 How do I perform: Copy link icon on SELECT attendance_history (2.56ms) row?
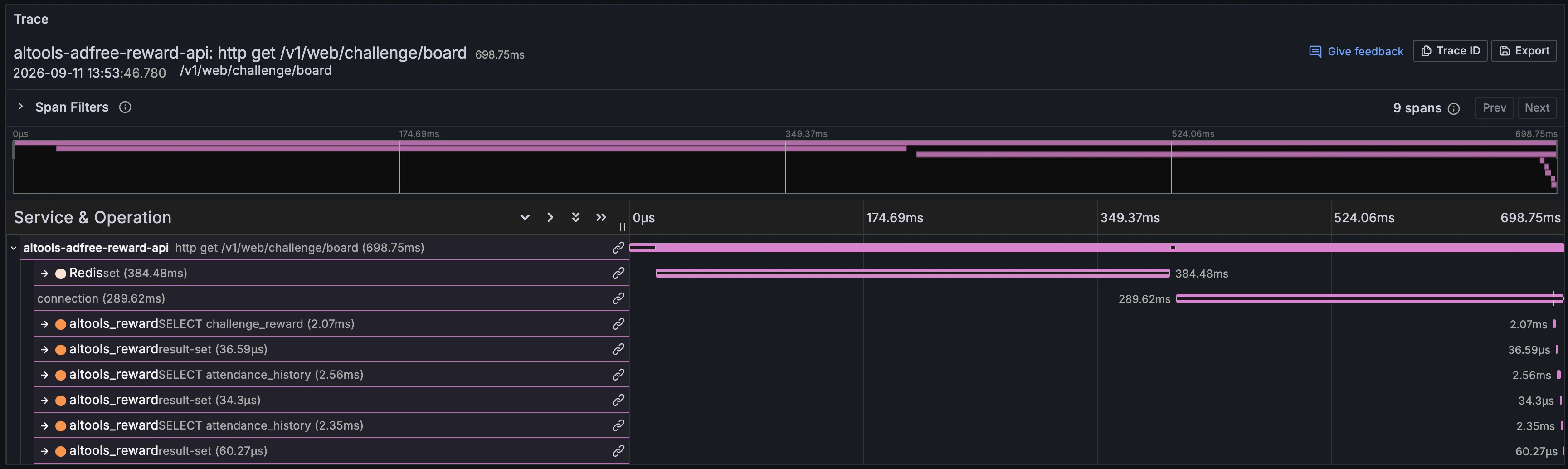[x=618, y=375]
